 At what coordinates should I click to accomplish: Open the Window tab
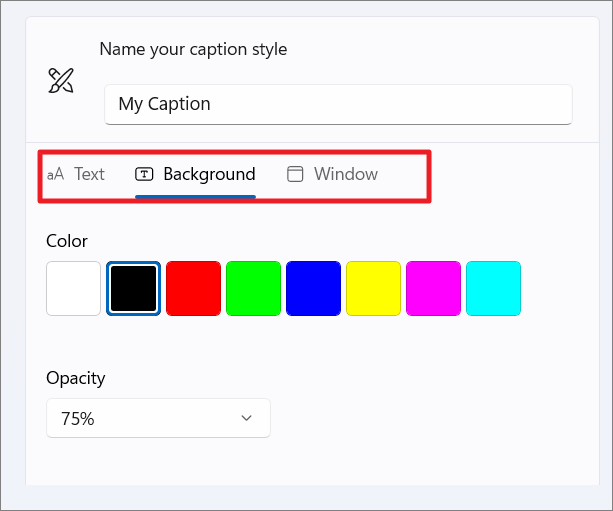pos(332,174)
